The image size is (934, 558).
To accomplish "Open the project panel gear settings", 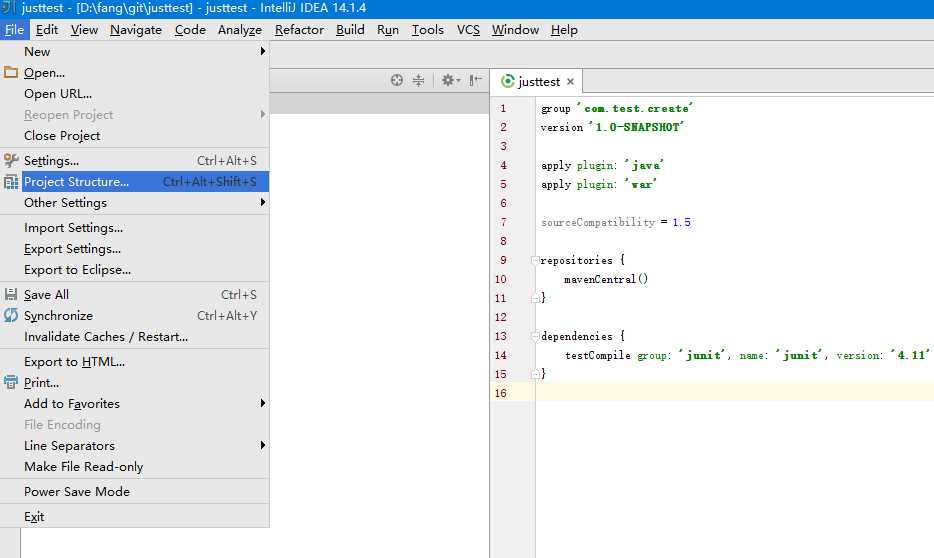I will pyautogui.click(x=450, y=80).
